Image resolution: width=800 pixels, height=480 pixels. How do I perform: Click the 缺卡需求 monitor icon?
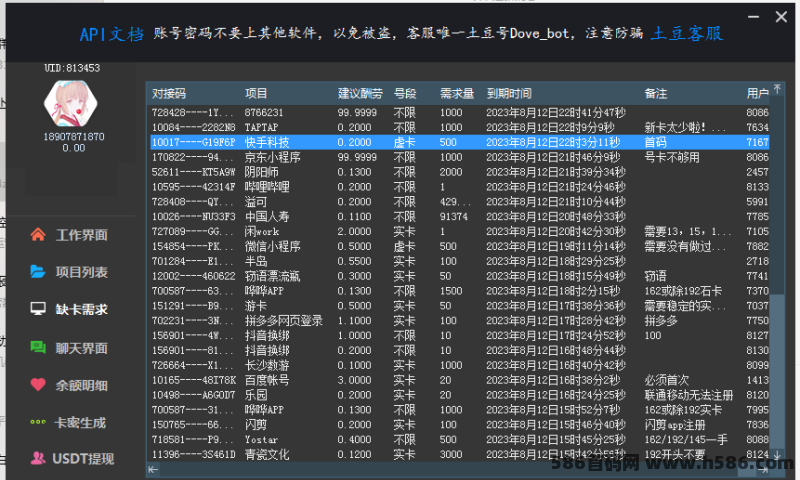click(x=38, y=309)
